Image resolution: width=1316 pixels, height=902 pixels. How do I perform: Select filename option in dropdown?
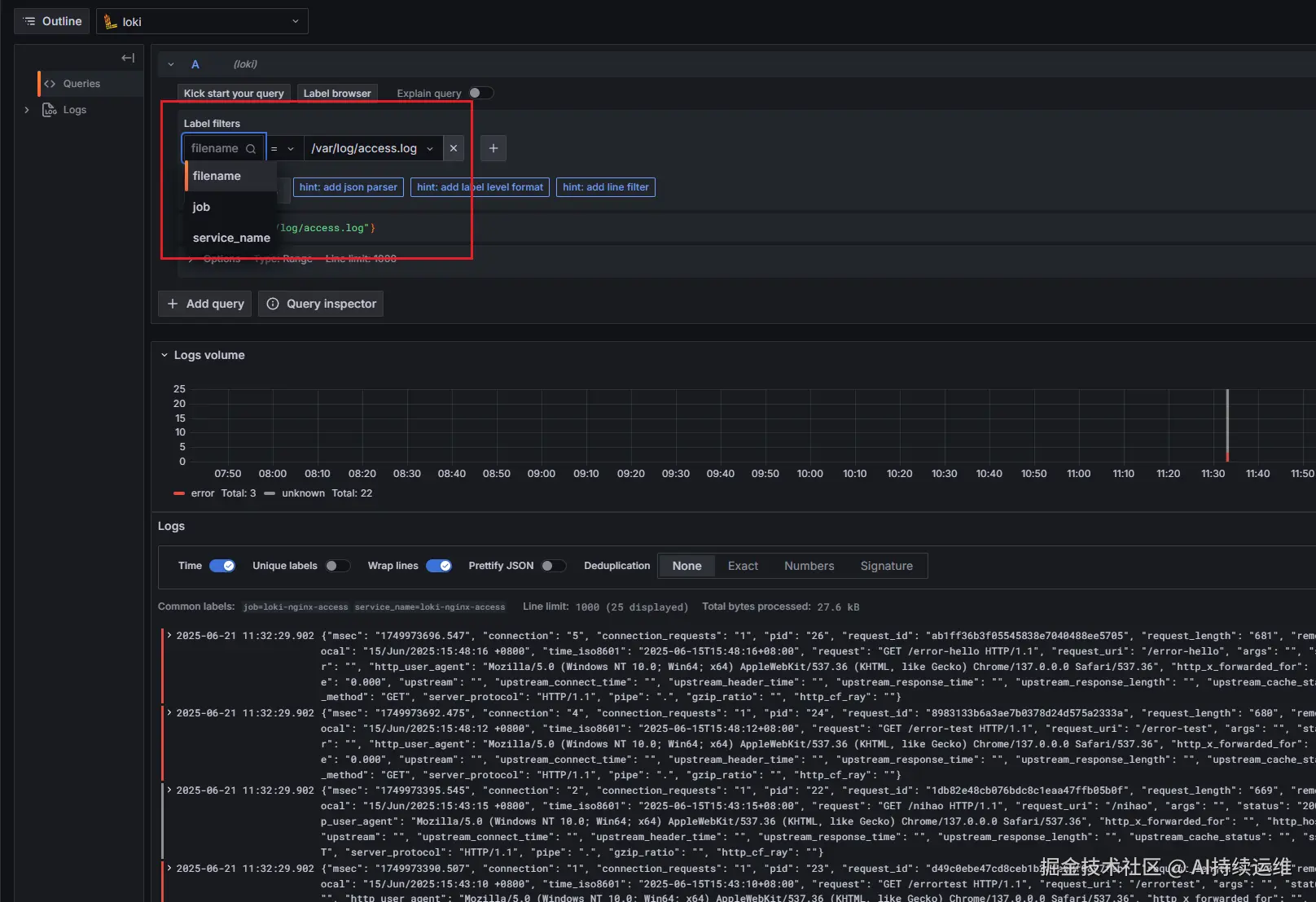point(231,176)
